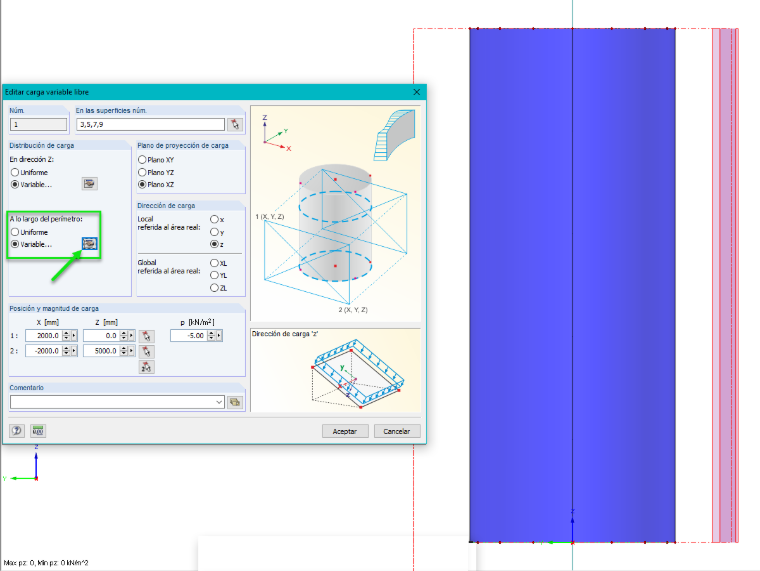This screenshot has width=760, height=571.
Task: Edit variable load parameters along the perimeter
Action: [x=89, y=244]
